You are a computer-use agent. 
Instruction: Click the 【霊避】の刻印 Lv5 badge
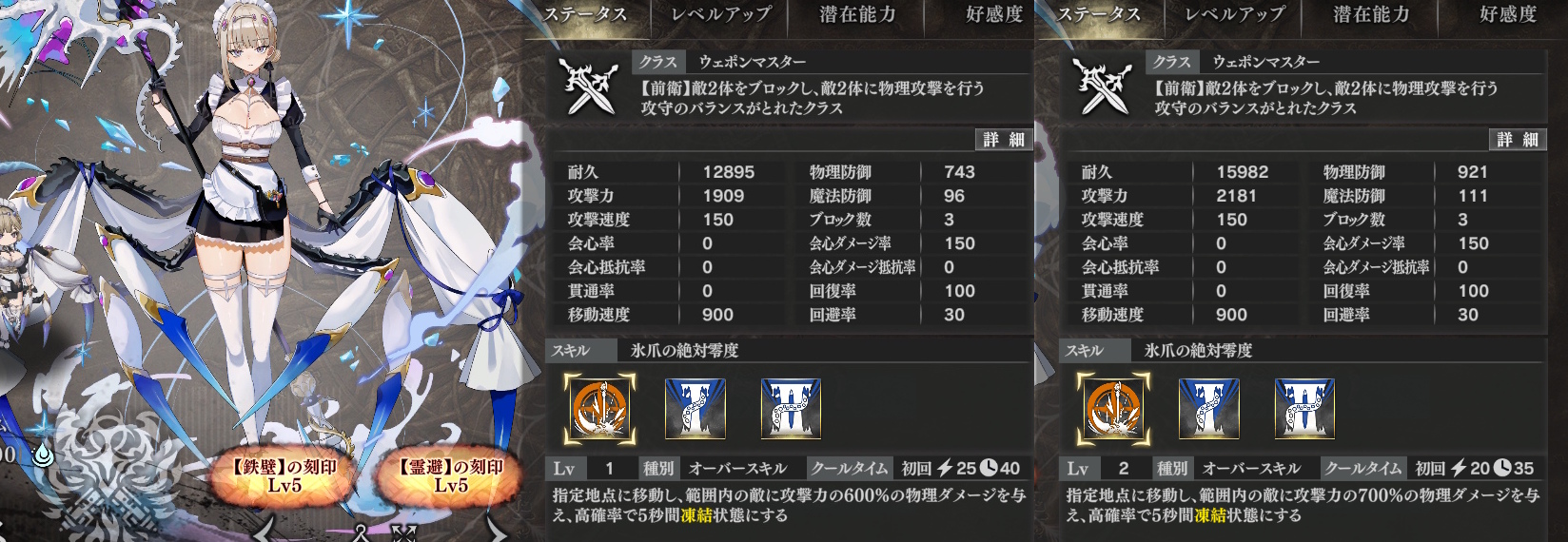[451, 476]
